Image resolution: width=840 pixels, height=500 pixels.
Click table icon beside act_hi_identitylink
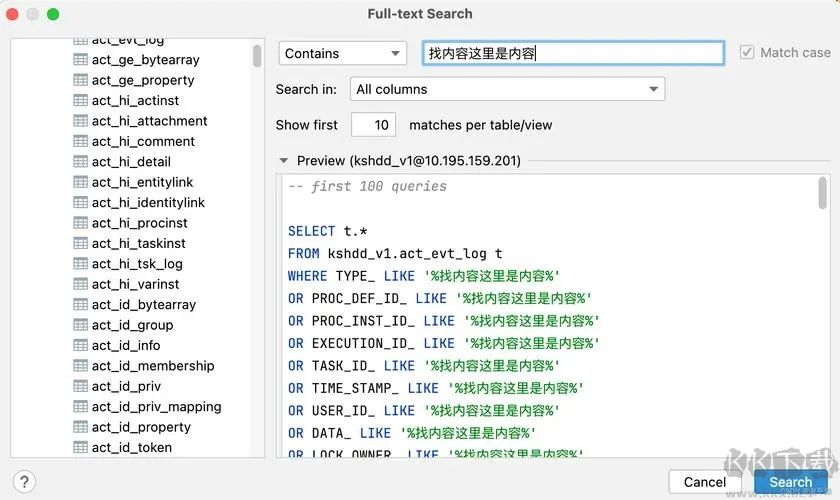[x=80, y=203]
